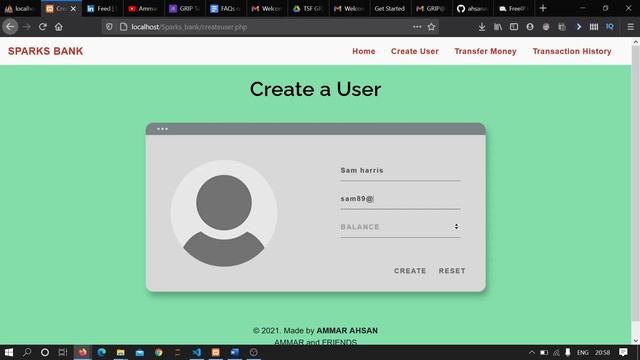Bookmark this page with the star icon
Screen dimensions: 640x360
tap(431, 27)
